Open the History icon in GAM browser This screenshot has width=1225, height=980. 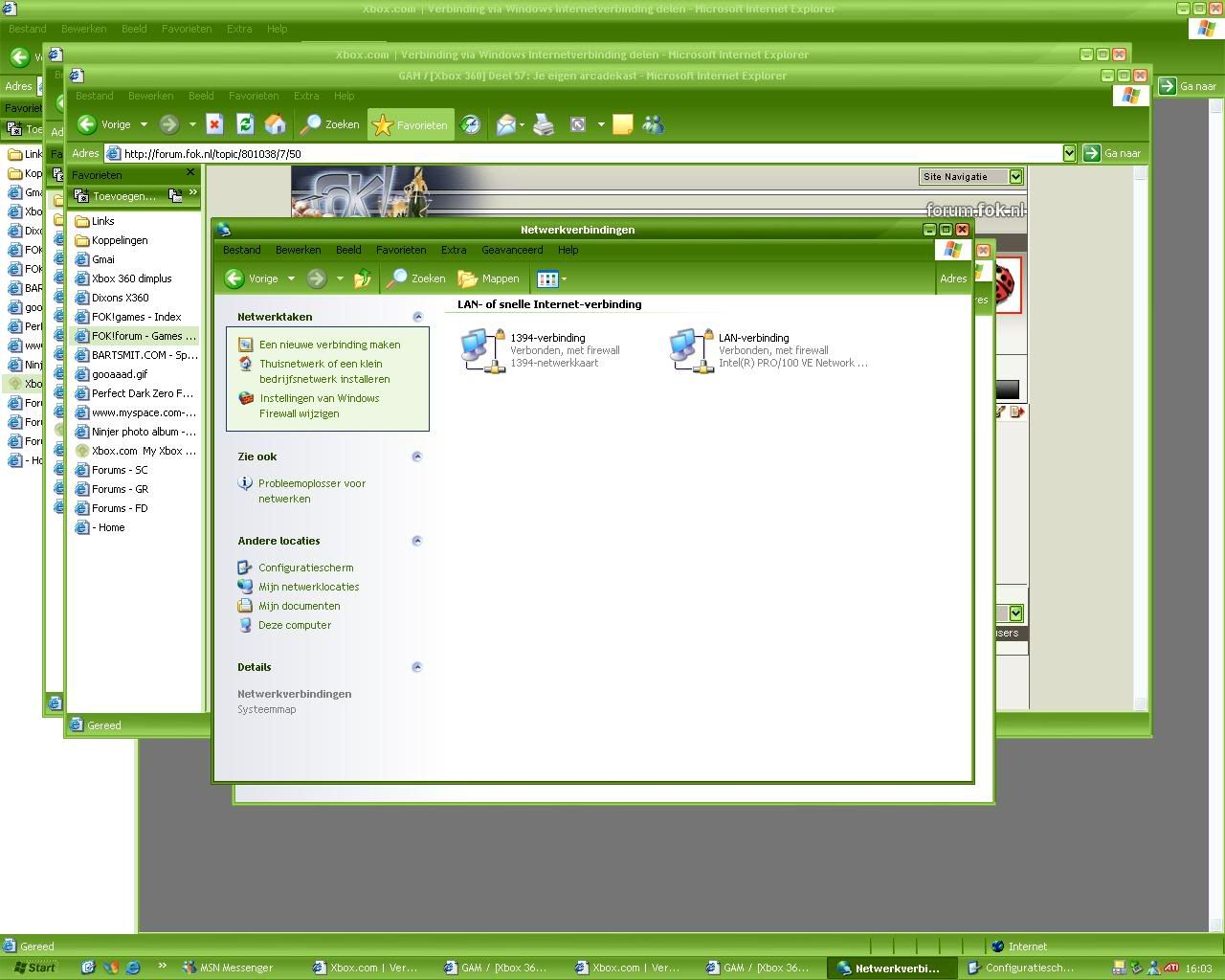point(470,124)
